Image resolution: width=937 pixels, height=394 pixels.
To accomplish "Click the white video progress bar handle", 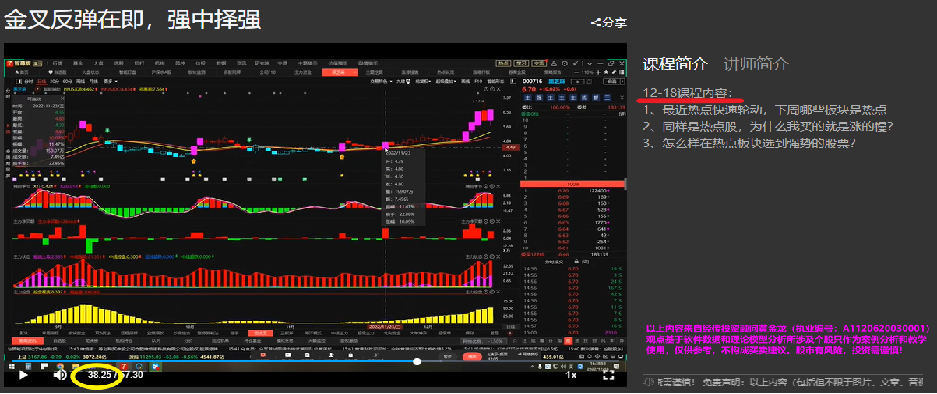I will coord(417,361).
